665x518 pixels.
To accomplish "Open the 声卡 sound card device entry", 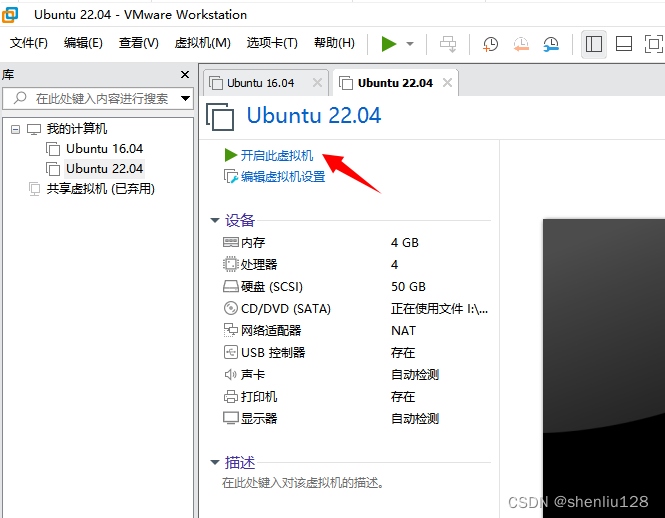I will tap(253, 375).
